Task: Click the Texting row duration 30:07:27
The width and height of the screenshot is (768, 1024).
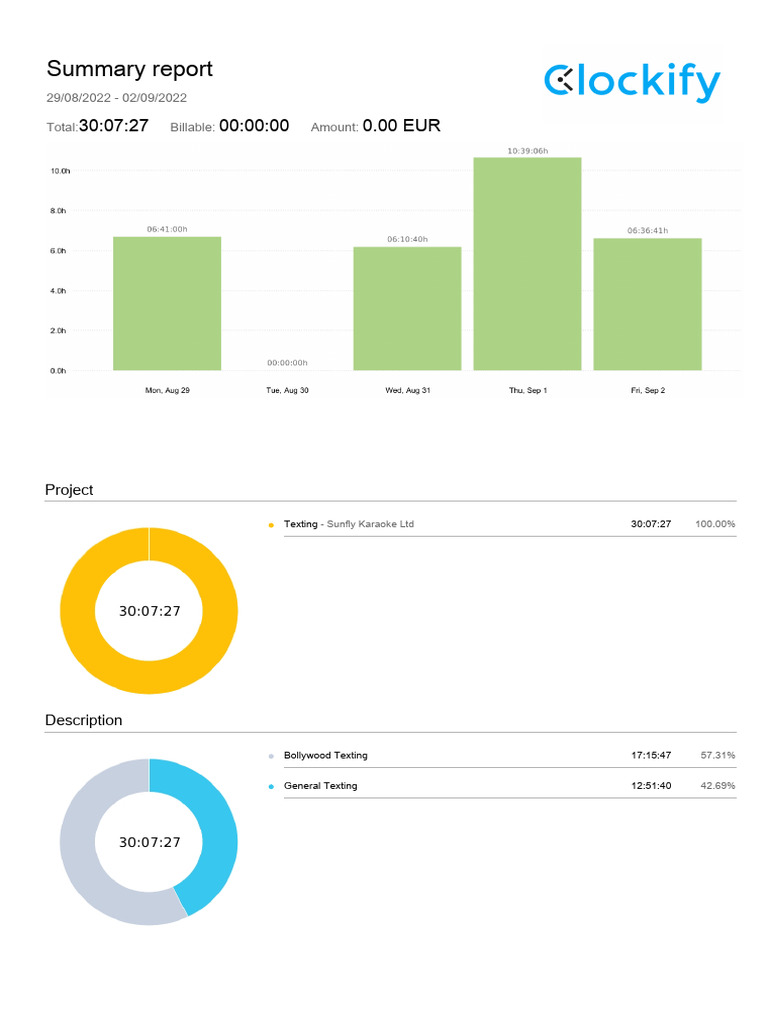Action: pyautogui.click(x=651, y=524)
